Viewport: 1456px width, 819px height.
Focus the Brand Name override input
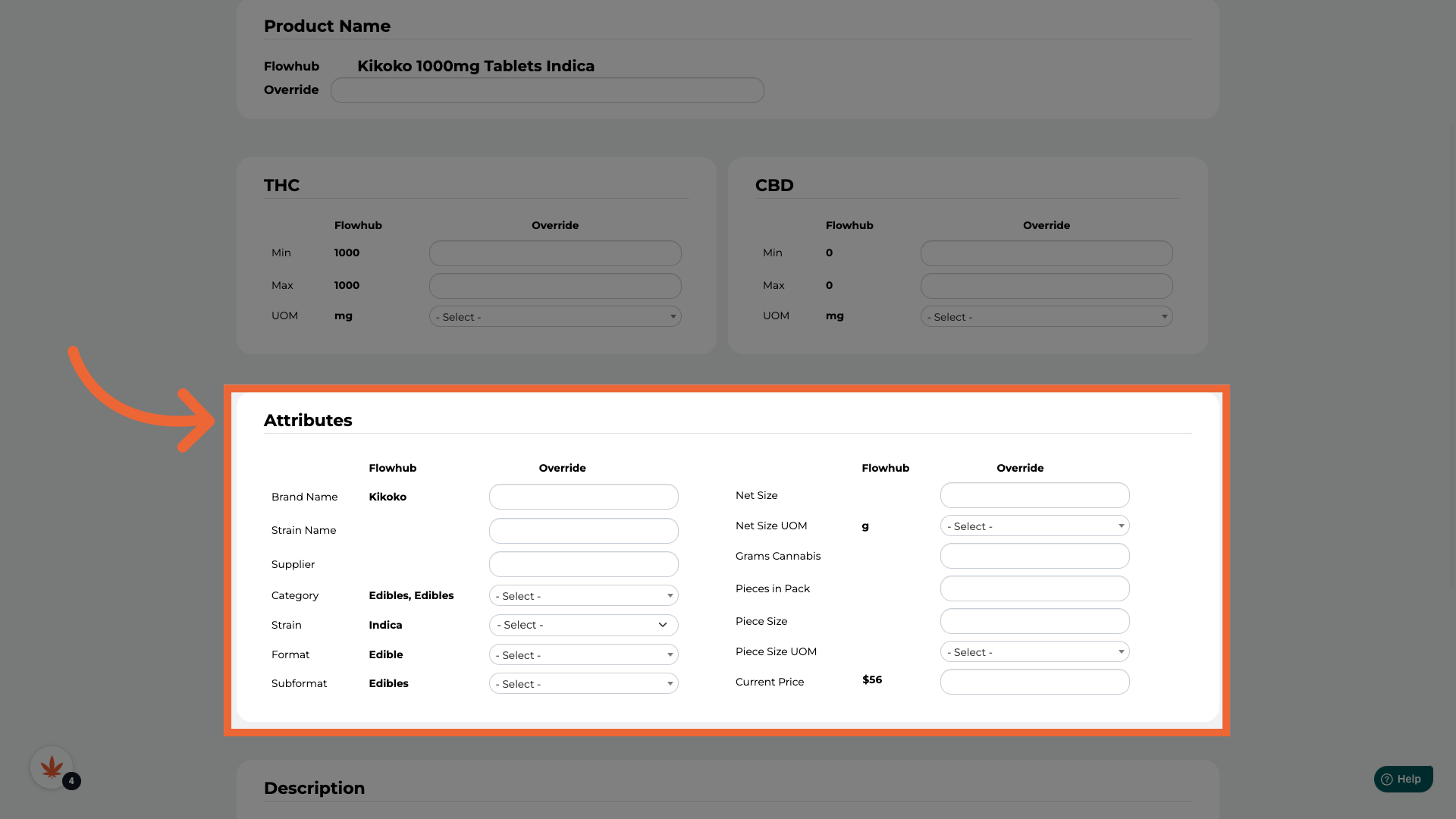[x=583, y=497]
